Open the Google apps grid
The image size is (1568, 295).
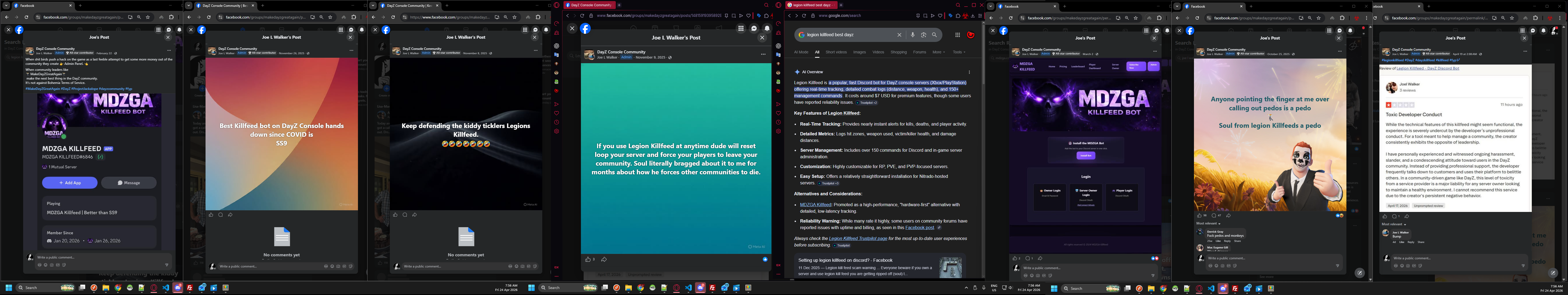pyautogui.click(x=957, y=35)
